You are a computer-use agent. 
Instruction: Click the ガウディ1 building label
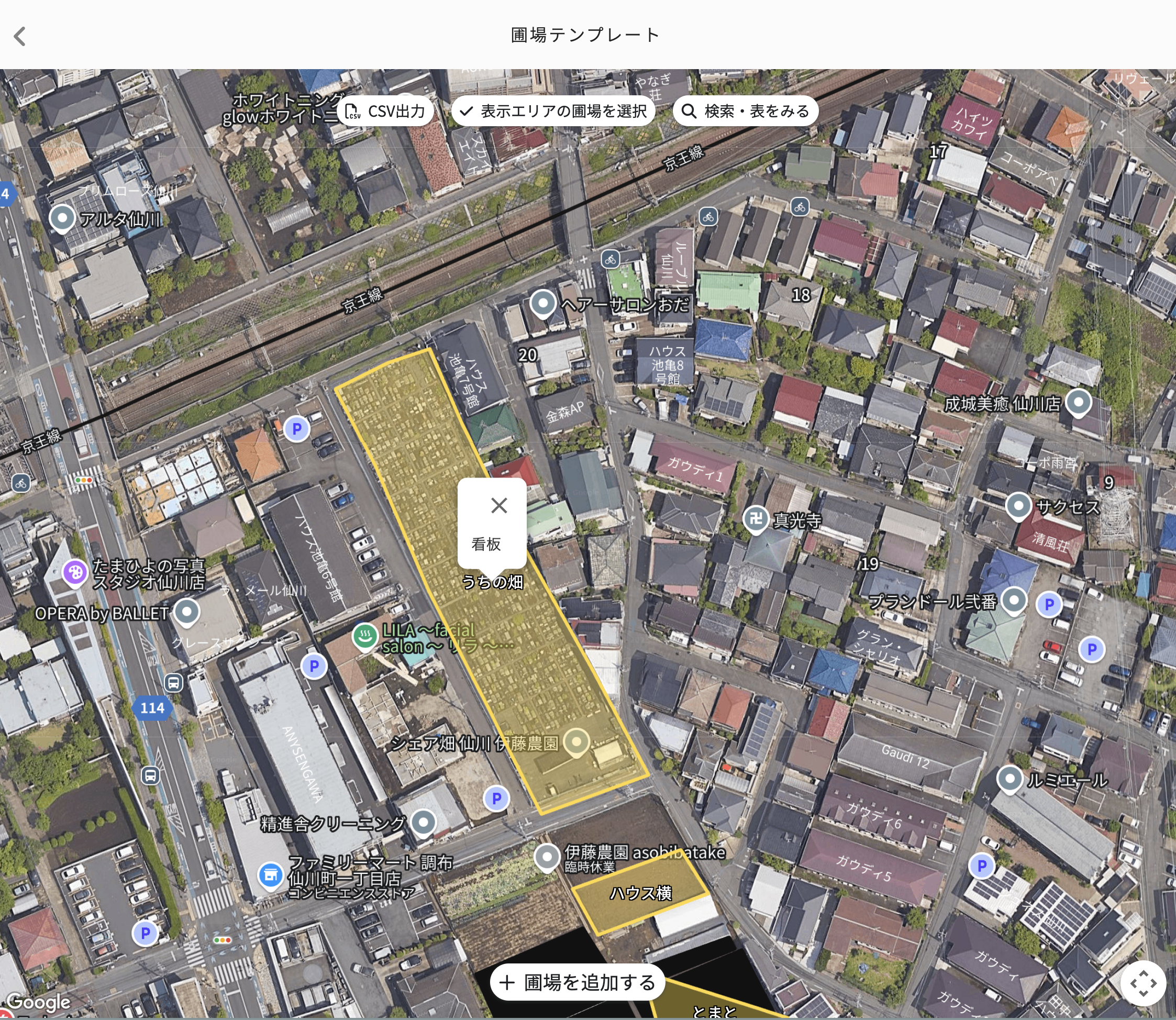(x=694, y=470)
